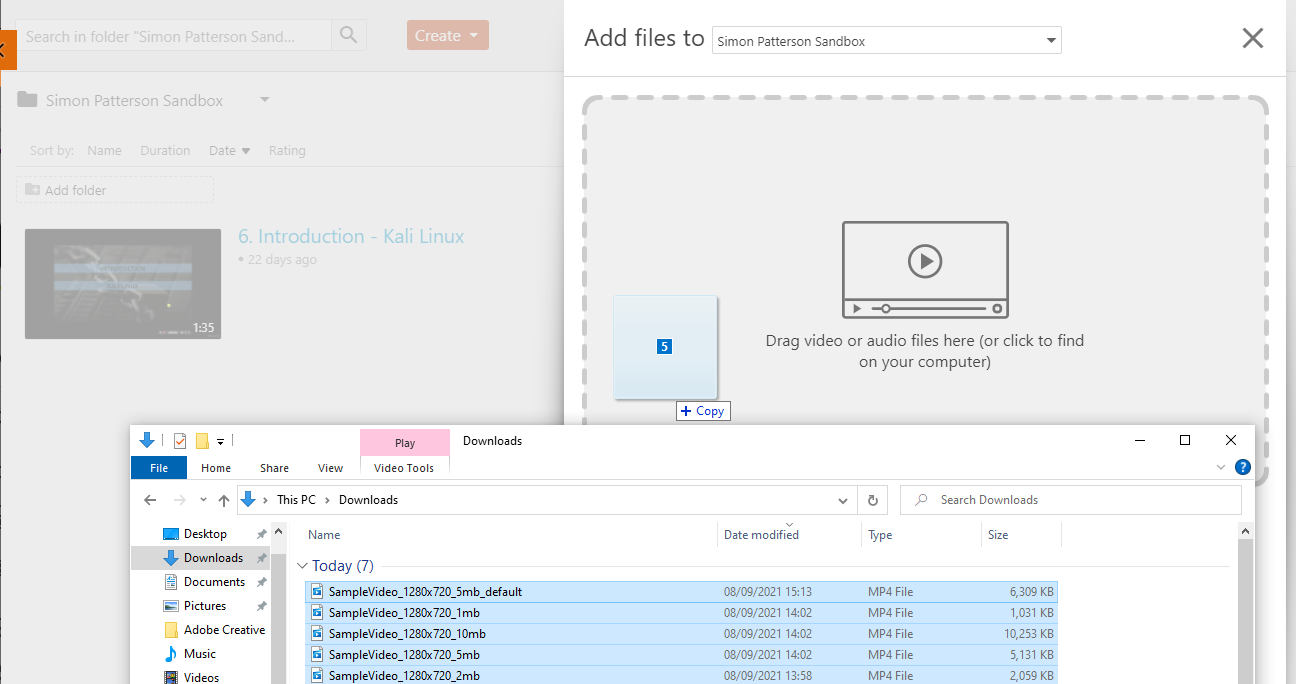The image size is (1296, 684).
Task: Click the MP4 icon of SampleVideo_1280x720_1mb
Action: tap(318, 613)
